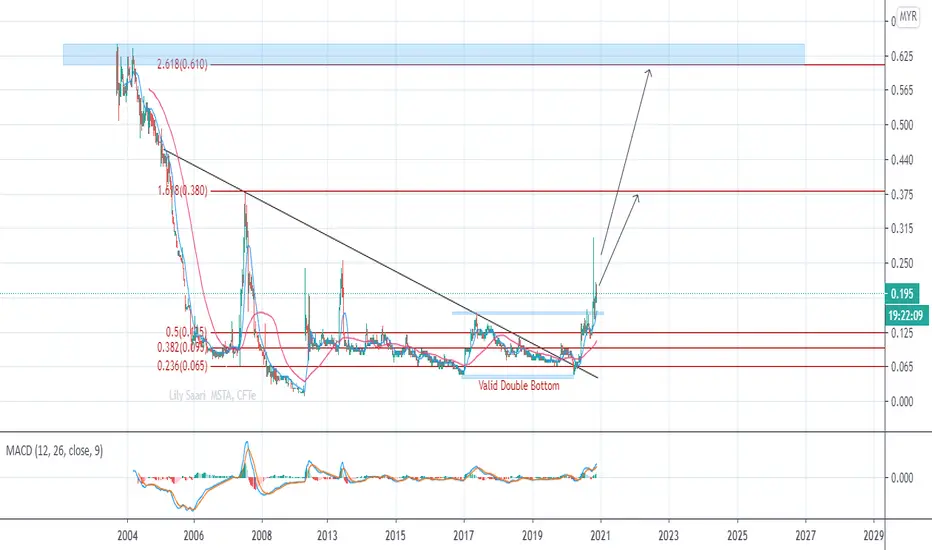Click the 2027 time axis label
The image size is (932, 550).
click(x=805, y=536)
